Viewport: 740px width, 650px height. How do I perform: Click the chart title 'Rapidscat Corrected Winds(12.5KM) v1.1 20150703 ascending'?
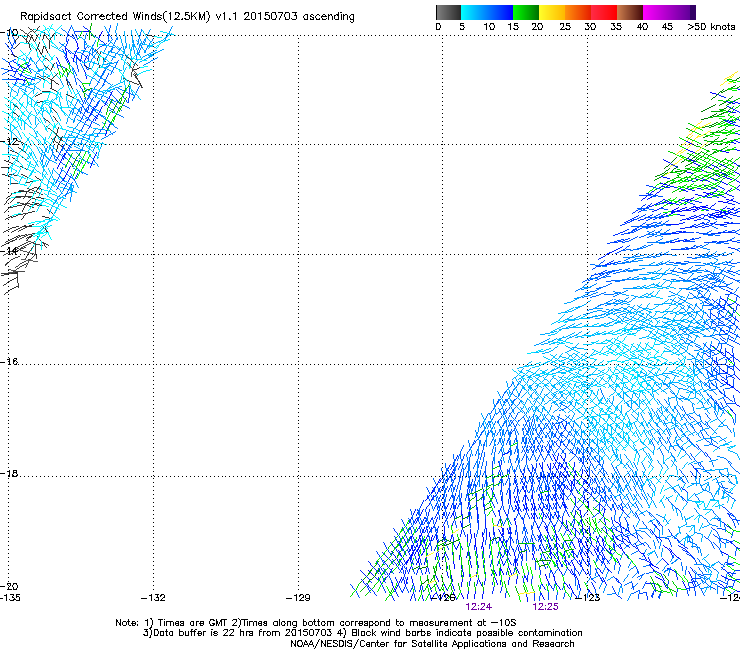click(187, 17)
